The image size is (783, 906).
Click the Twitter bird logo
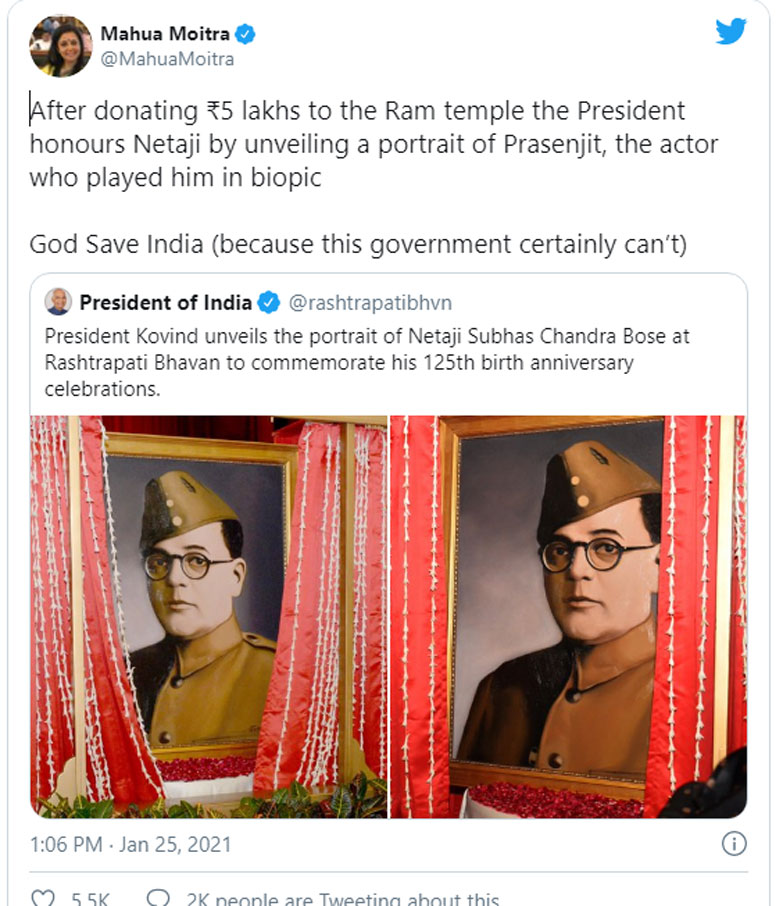[x=731, y=31]
